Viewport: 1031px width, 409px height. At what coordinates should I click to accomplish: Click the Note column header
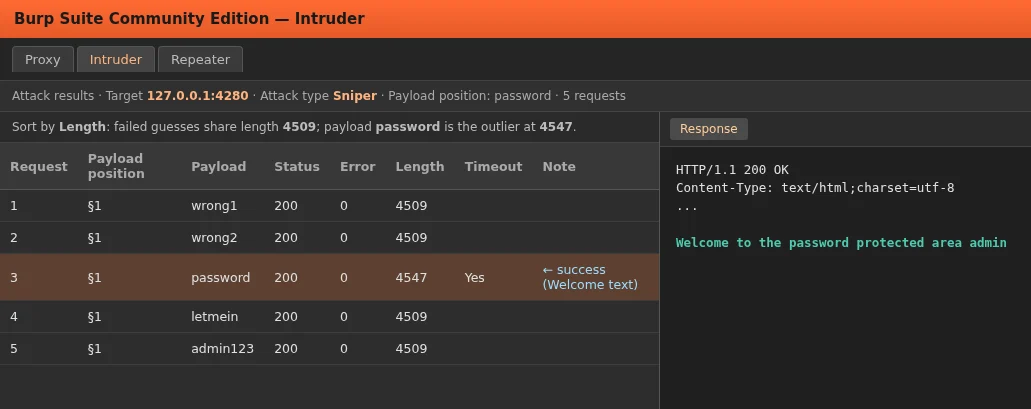[x=559, y=166]
